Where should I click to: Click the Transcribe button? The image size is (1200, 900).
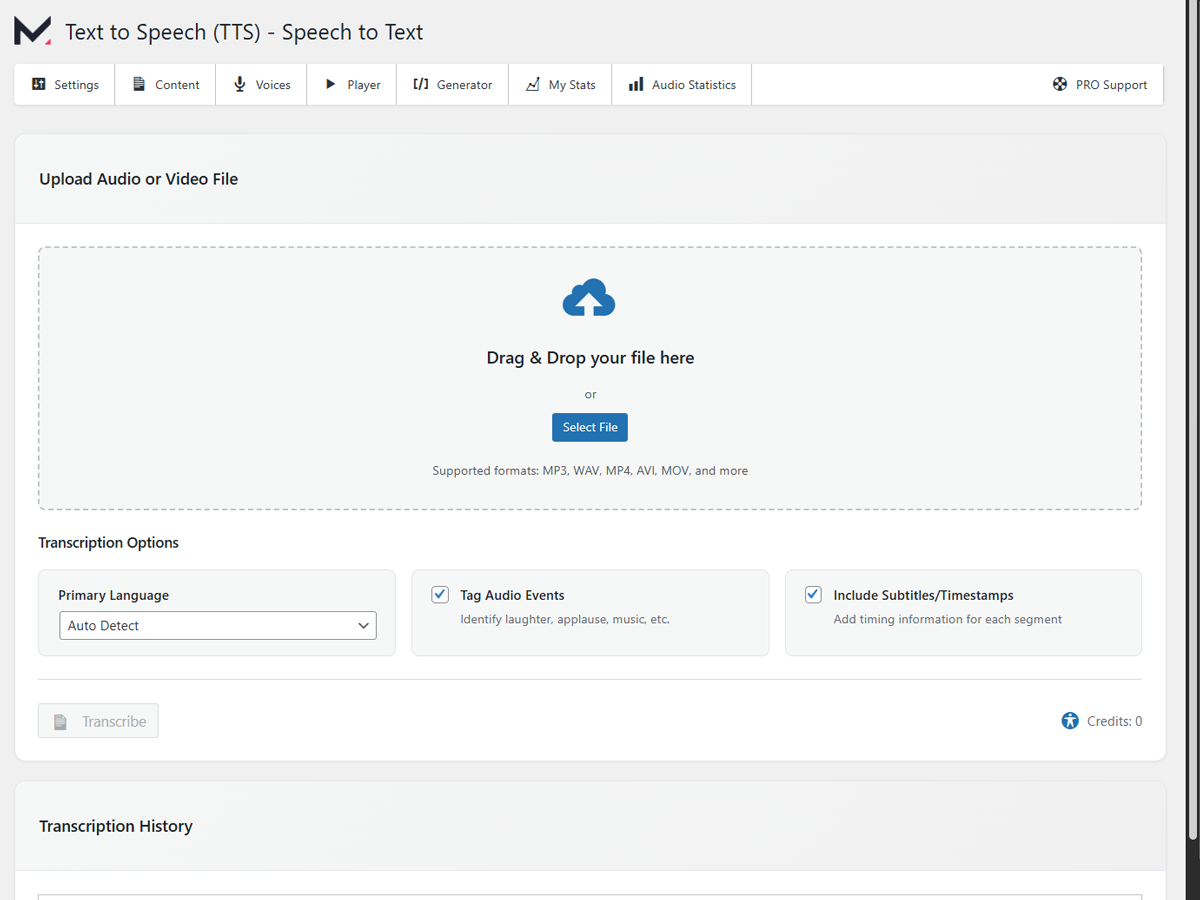pyautogui.click(x=98, y=720)
